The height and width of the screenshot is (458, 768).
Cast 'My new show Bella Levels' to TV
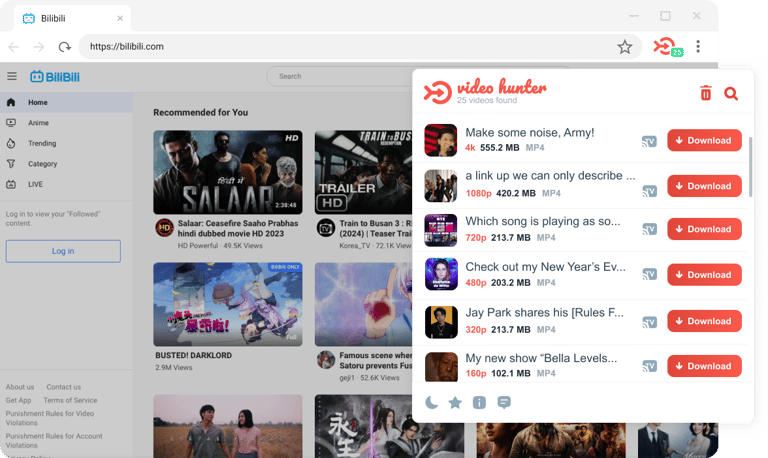click(649, 366)
